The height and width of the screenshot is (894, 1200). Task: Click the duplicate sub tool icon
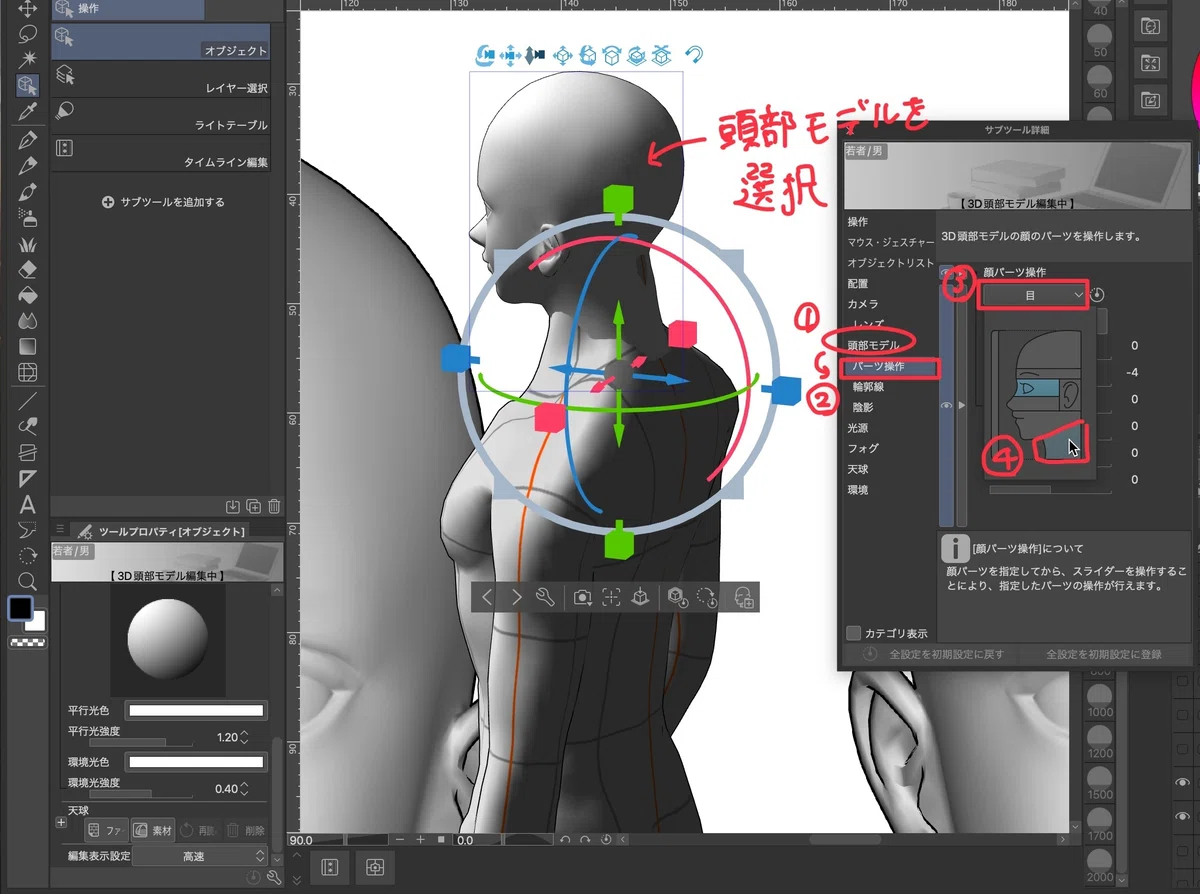coord(253,506)
